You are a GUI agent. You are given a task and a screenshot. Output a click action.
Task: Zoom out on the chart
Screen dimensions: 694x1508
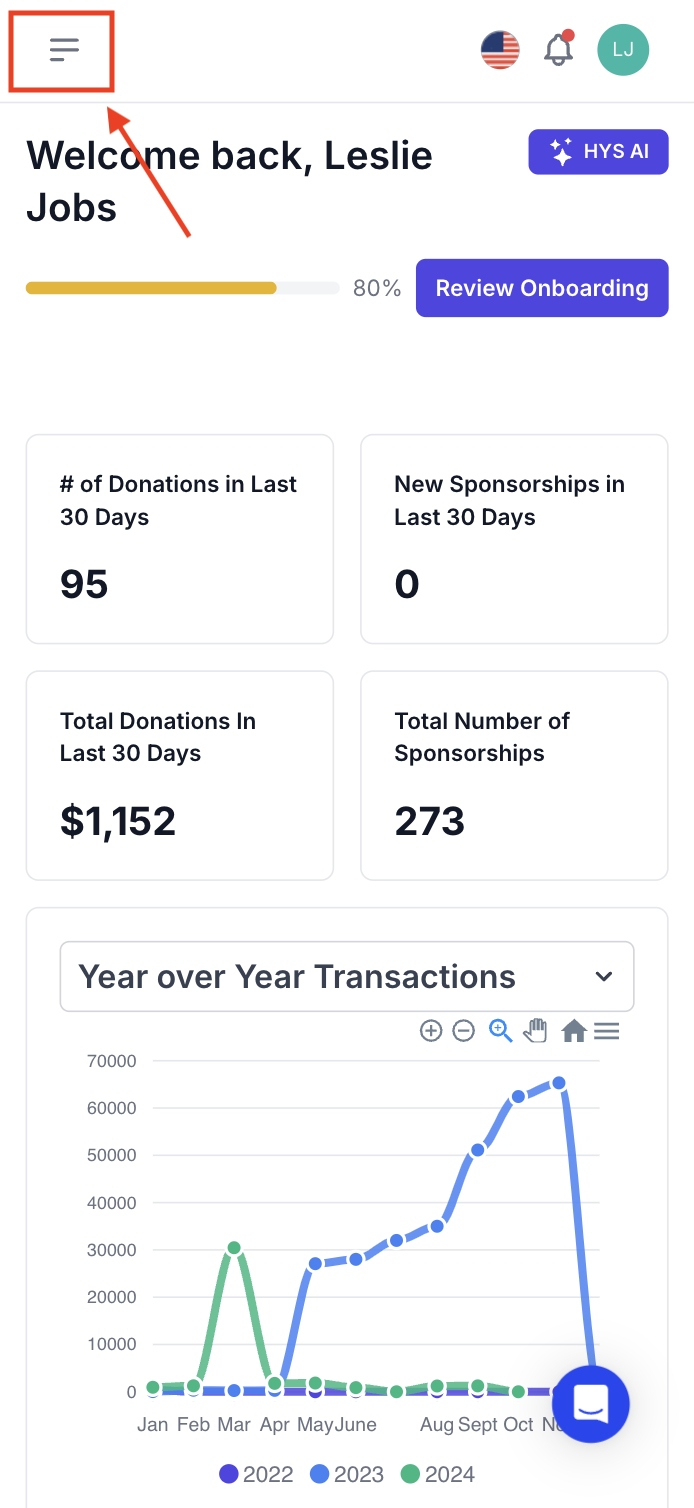(x=463, y=1031)
